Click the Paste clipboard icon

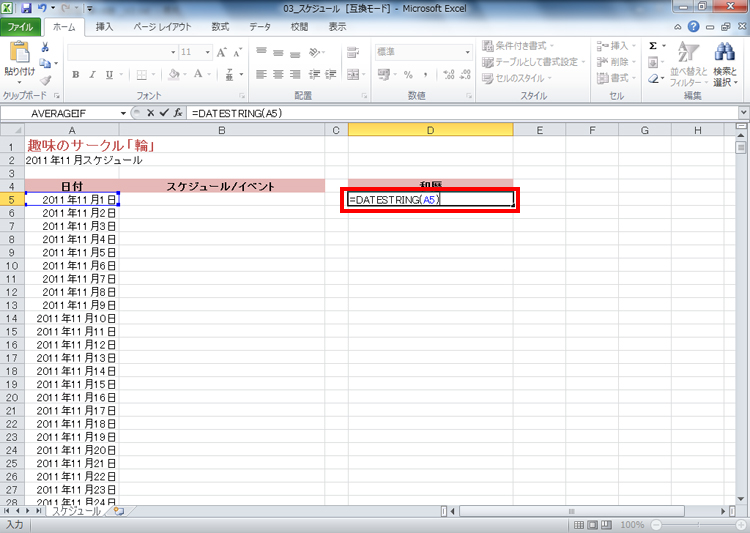tap(19, 52)
